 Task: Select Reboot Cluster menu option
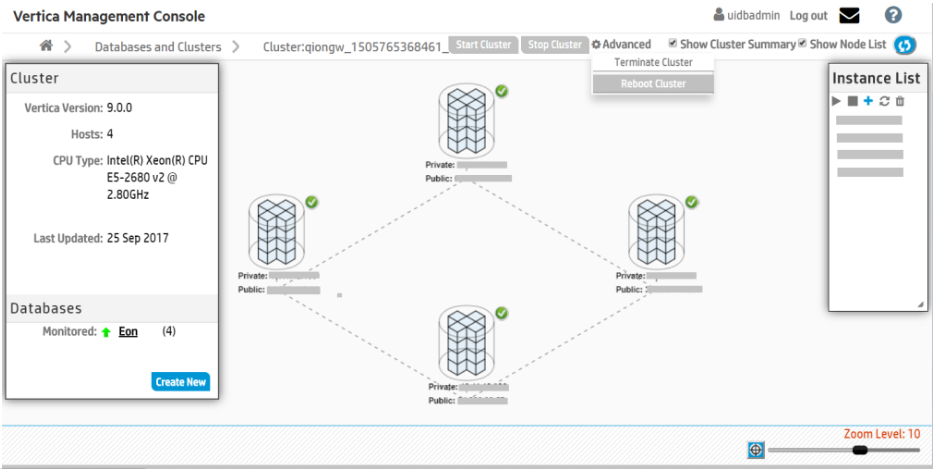tap(652, 84)
